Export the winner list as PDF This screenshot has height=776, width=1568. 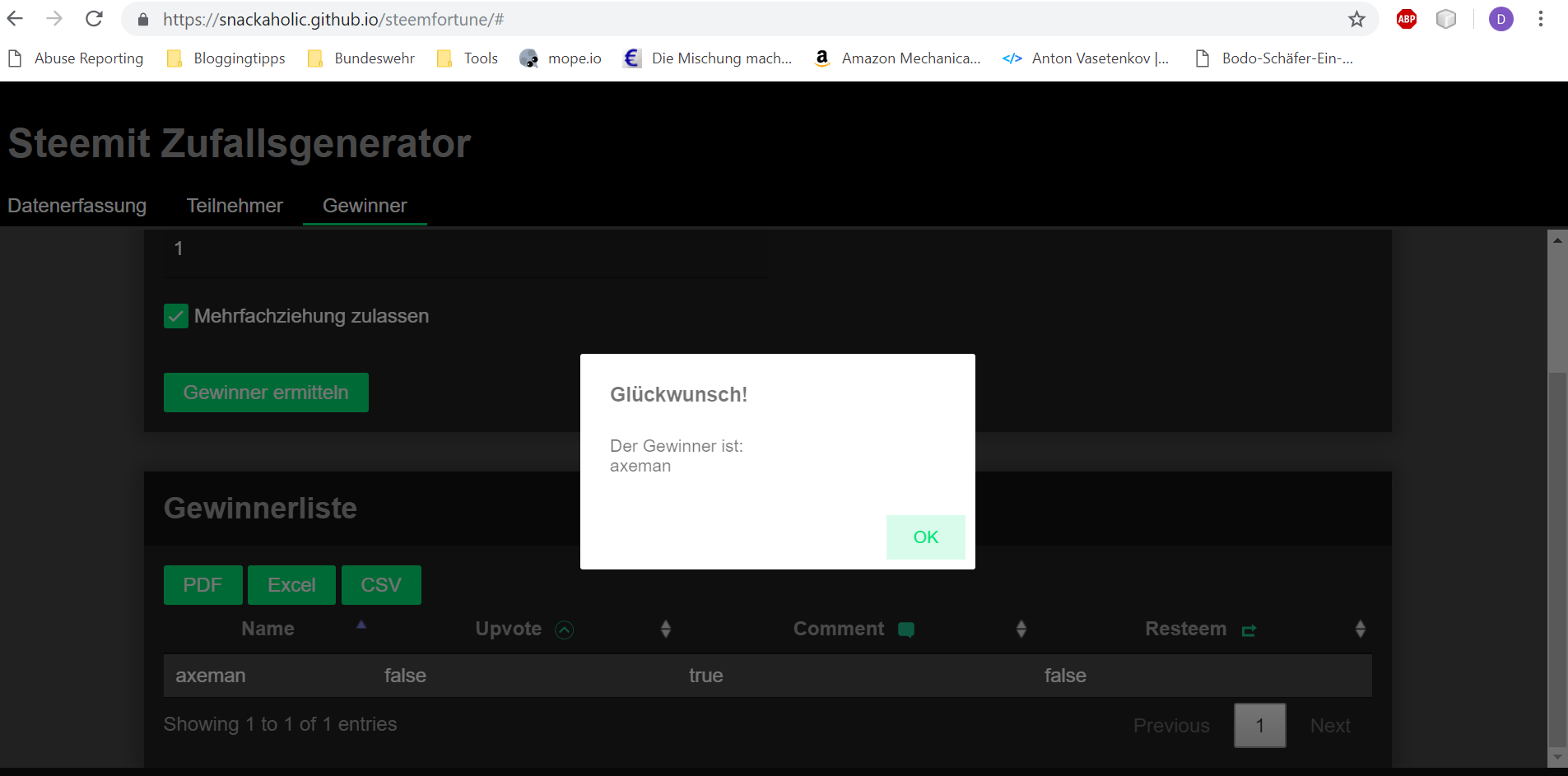coord(203,585)
